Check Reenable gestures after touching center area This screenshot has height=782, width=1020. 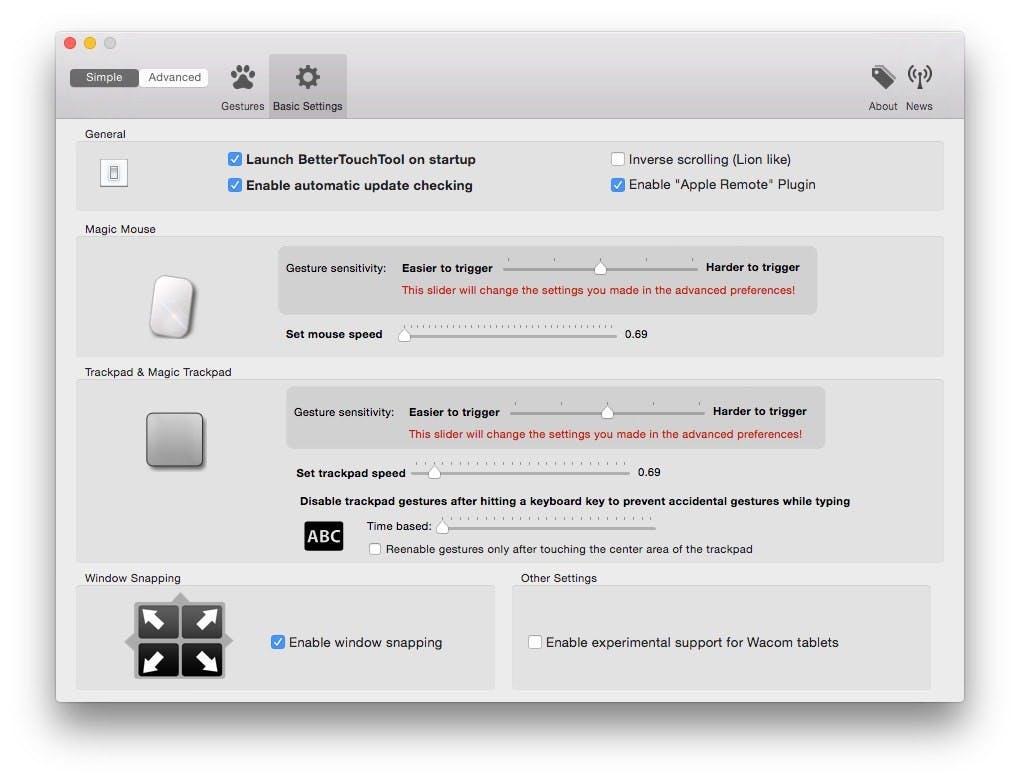pyautogui.click(x=375, y=549)
